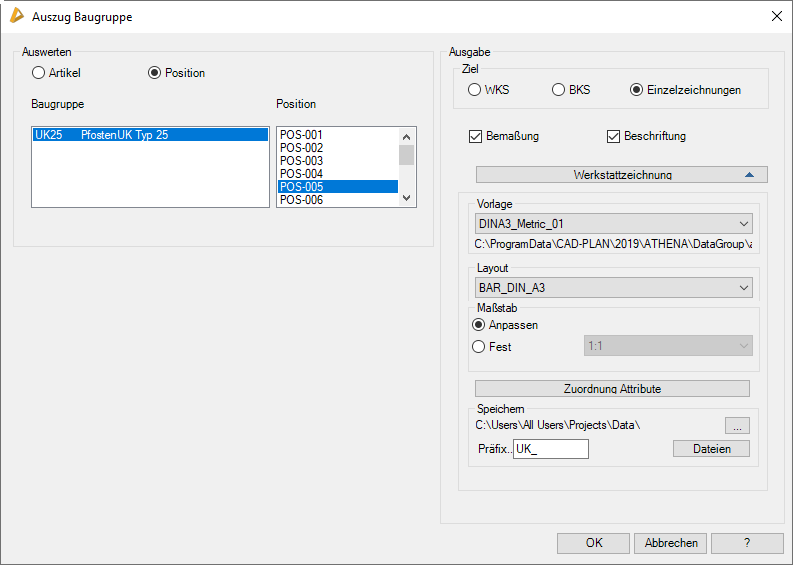Screen dimensions: 793x565
Task: Click the Dateien button
Action: pos(711,449)
